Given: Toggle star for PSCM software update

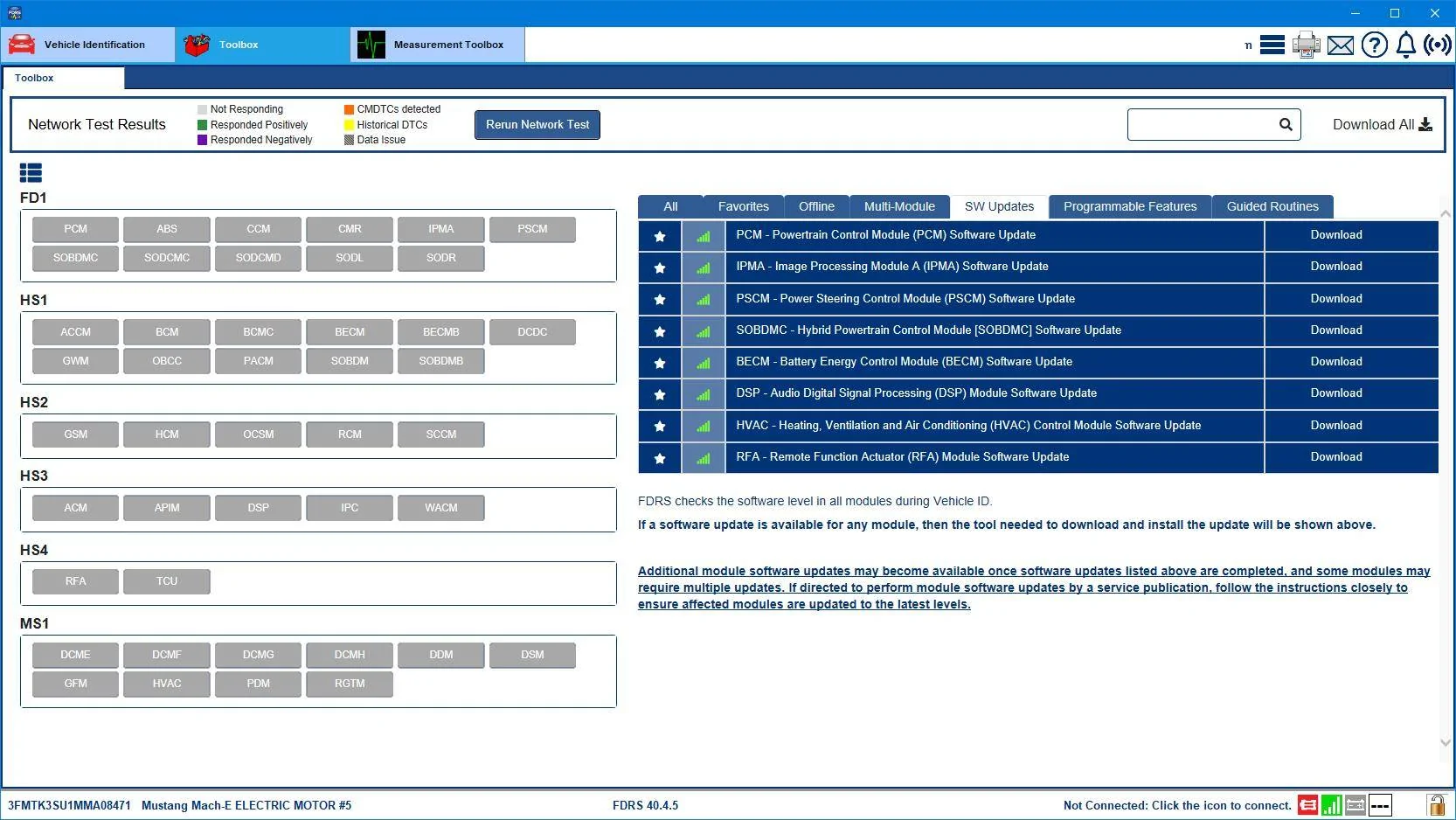Looking at the screenshot, I should pyautogui.click(x=660, y=299).
